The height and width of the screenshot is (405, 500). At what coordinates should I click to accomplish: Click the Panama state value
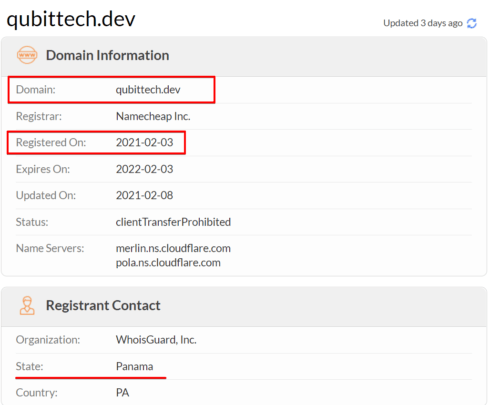tap(134, 366)
